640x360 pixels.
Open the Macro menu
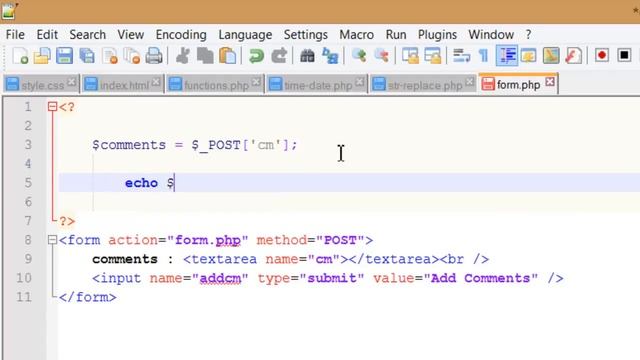[356, 35]
